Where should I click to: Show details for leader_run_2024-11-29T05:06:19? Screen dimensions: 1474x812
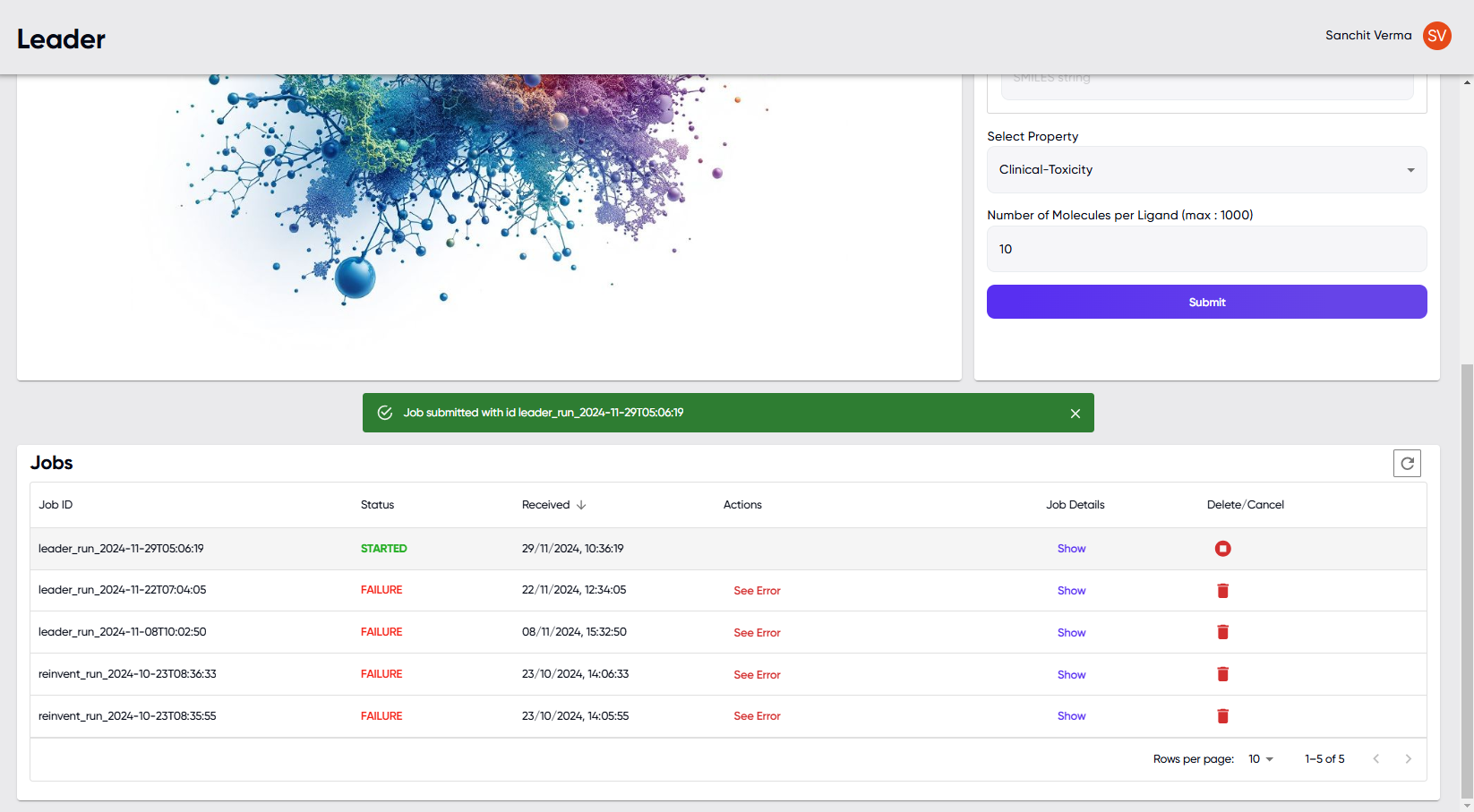point(1071,549)
